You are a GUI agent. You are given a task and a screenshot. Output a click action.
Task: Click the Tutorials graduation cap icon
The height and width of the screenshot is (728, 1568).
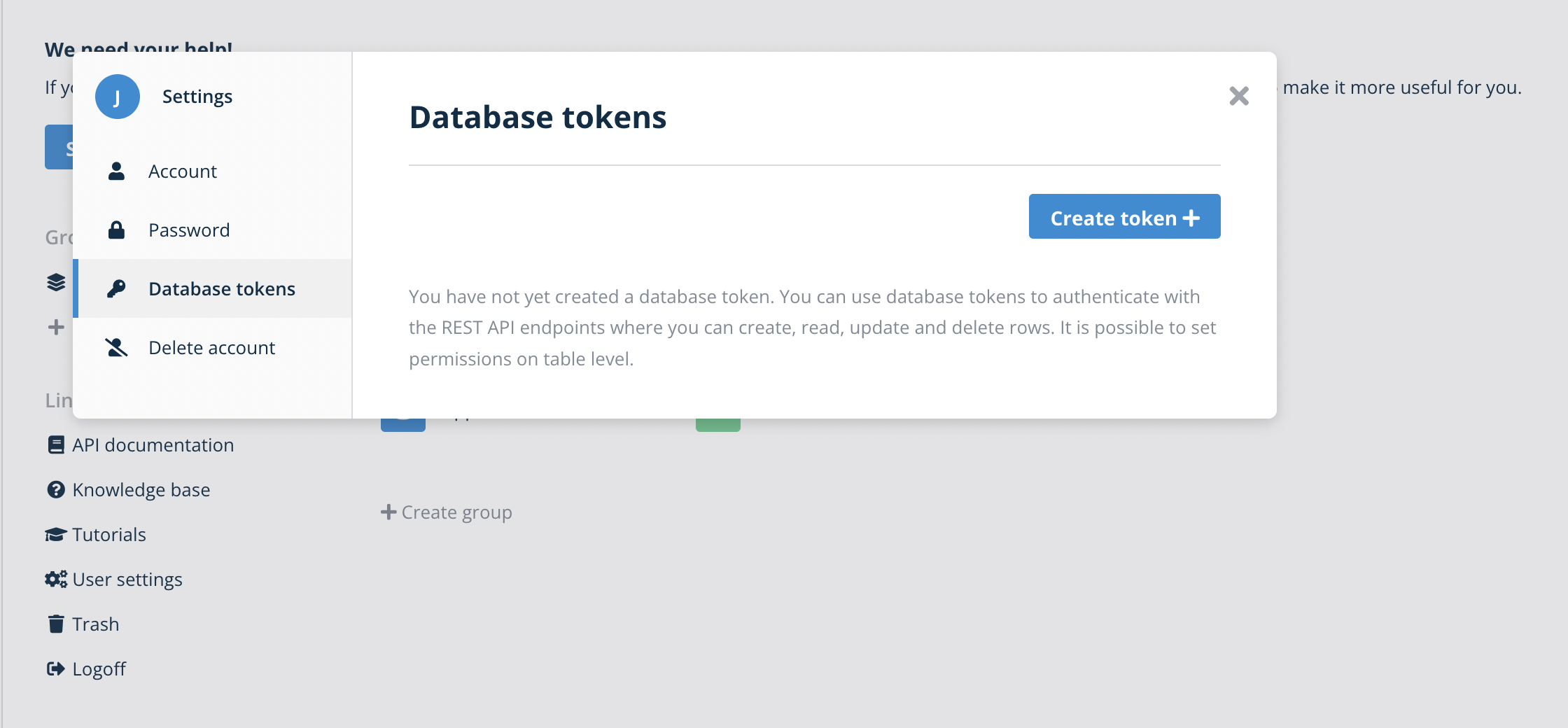pyautogui.click(x=56, y=535)
